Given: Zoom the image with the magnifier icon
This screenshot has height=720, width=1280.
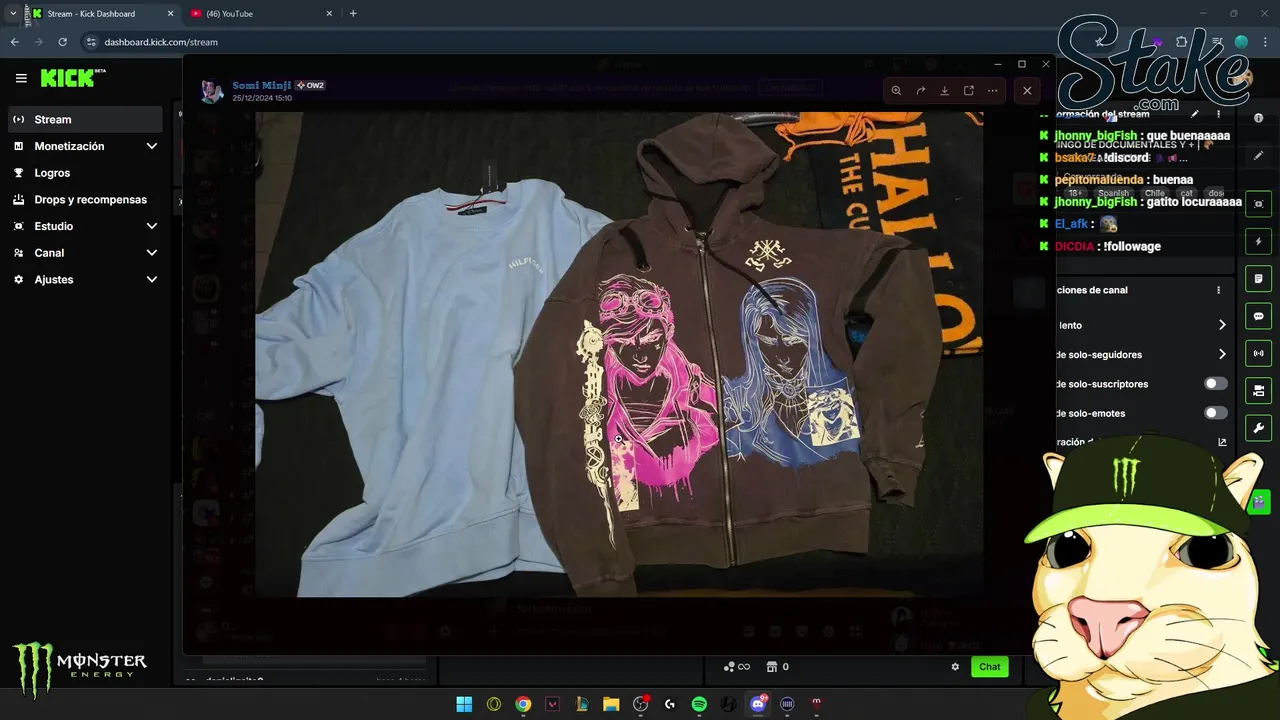Looking at the screenshot, I should tap(896, 90).
